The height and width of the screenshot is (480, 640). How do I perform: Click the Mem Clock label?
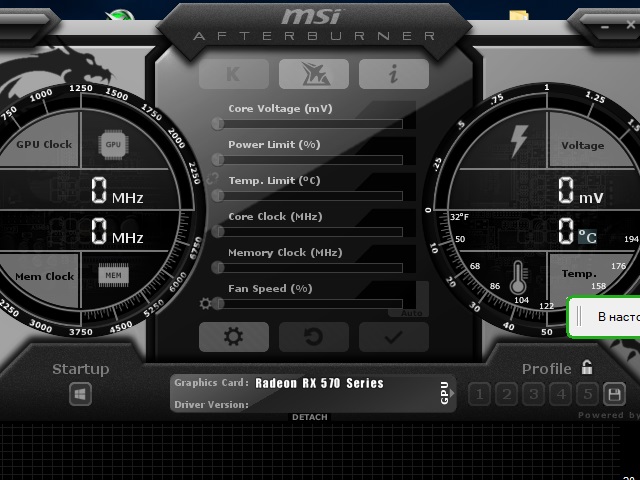pyautogui.click(x=44, y=276)
